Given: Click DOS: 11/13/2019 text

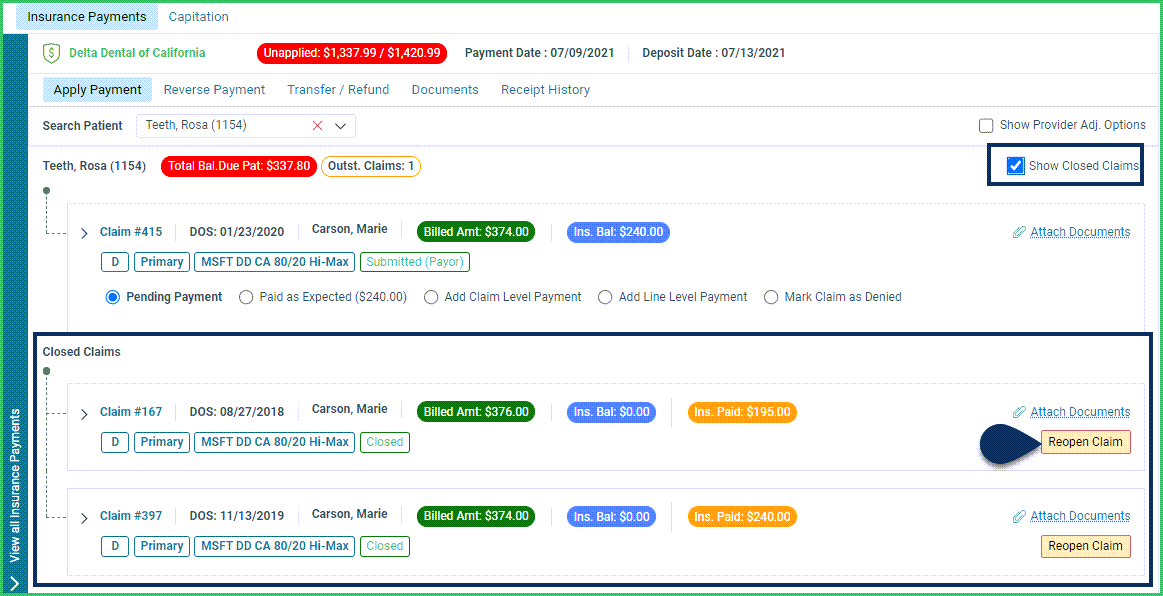Looking at the screenshot, I should coord(237,516).
